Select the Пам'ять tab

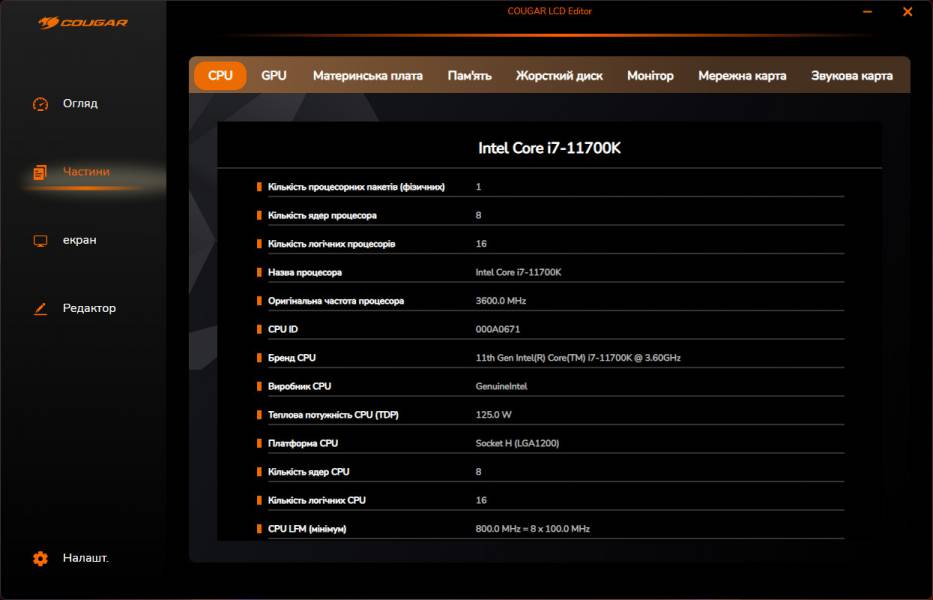[469, 76]
